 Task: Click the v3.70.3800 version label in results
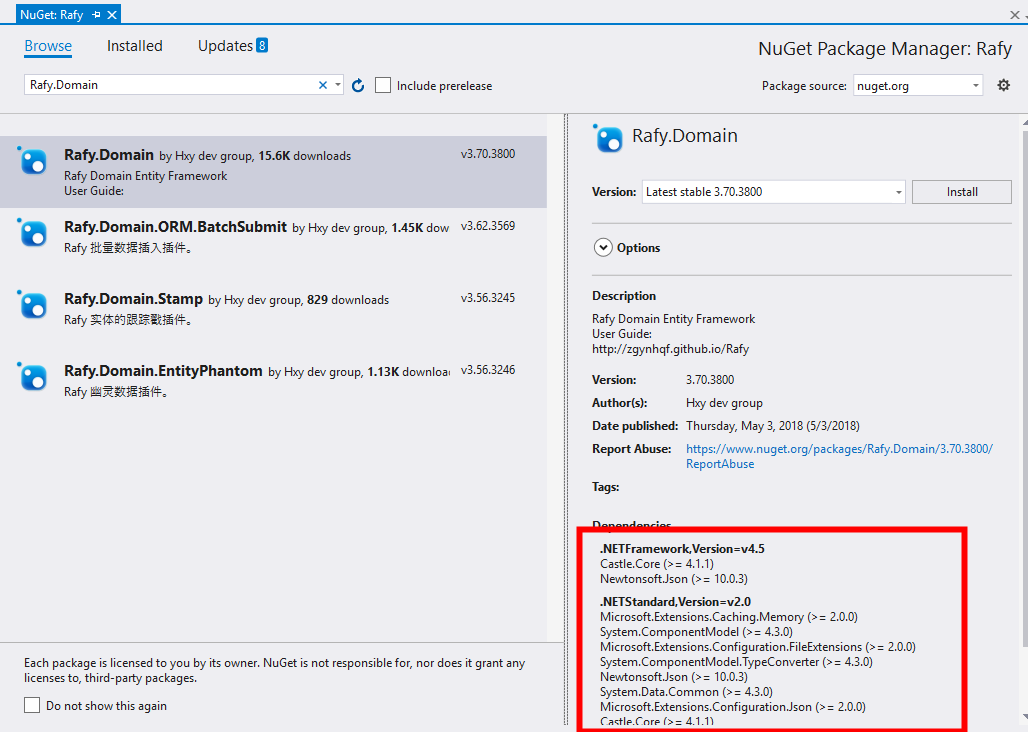[x=488, y=154]
